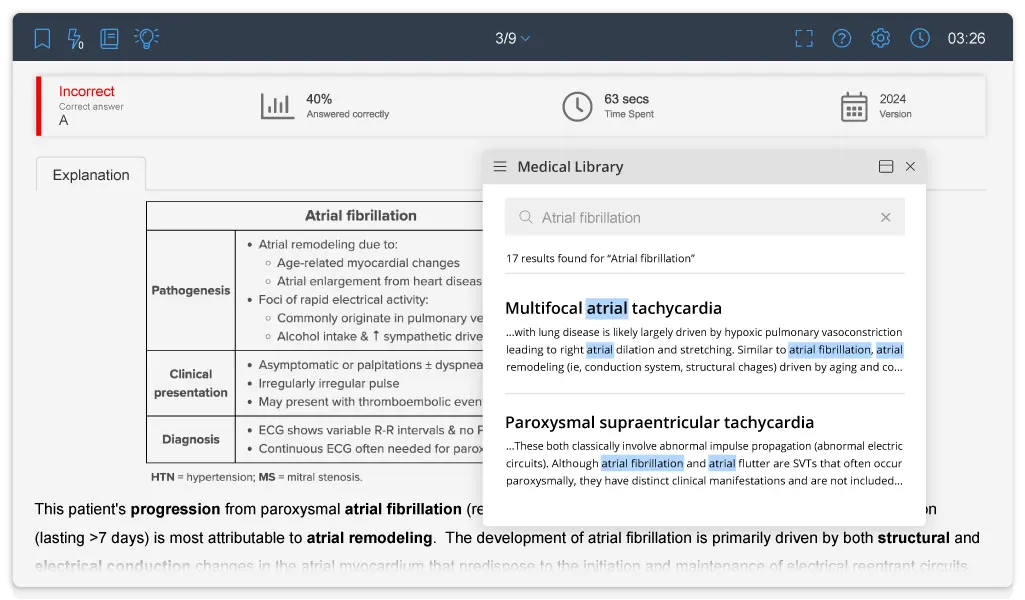1025x600 pixels.
Task: Click the search magnifier icon
Action: pos(526,217)
